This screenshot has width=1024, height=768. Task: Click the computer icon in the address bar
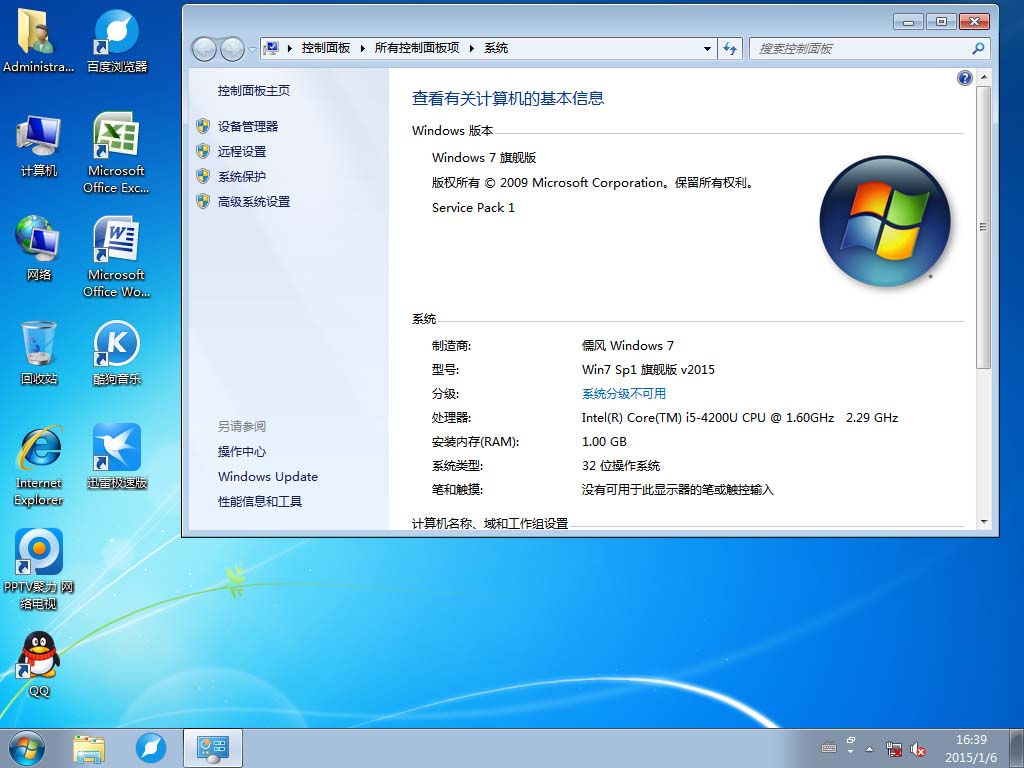(x=272, y=48)
